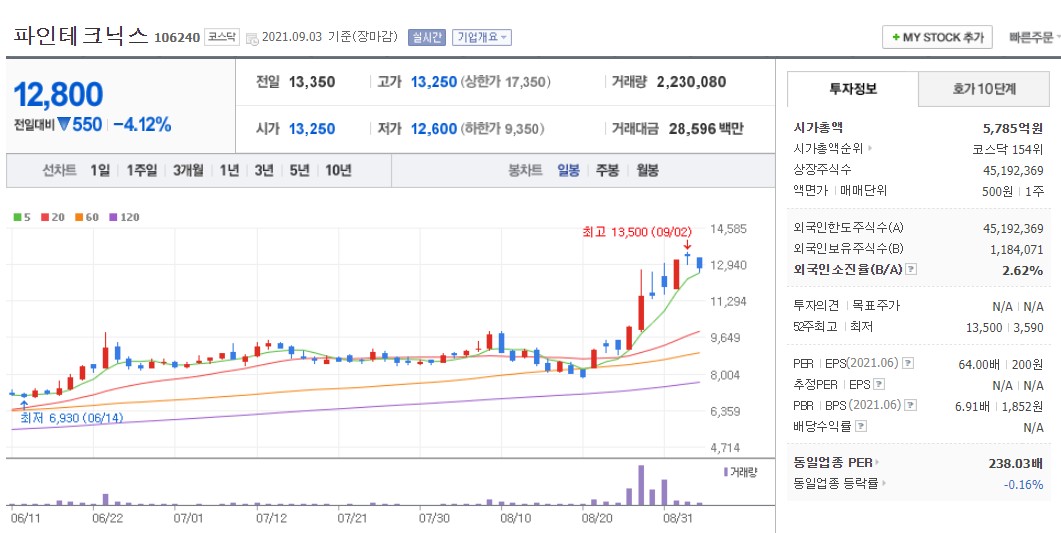Screen dimensions: 1061x533
Task: Click MY STOCK 추가 button
Action: point(937,37)
